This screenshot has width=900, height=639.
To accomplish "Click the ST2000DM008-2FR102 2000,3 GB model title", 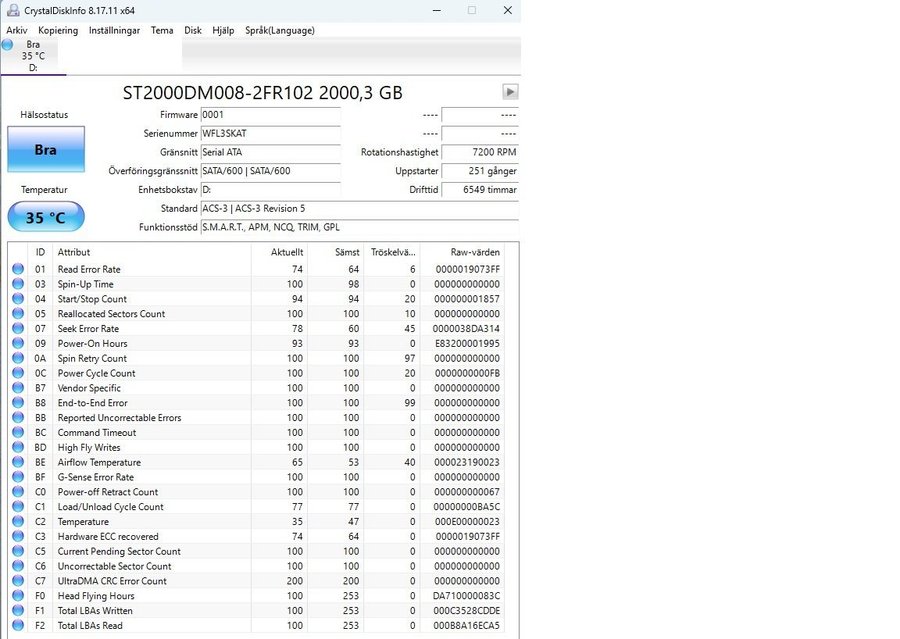I will (262, 92).
